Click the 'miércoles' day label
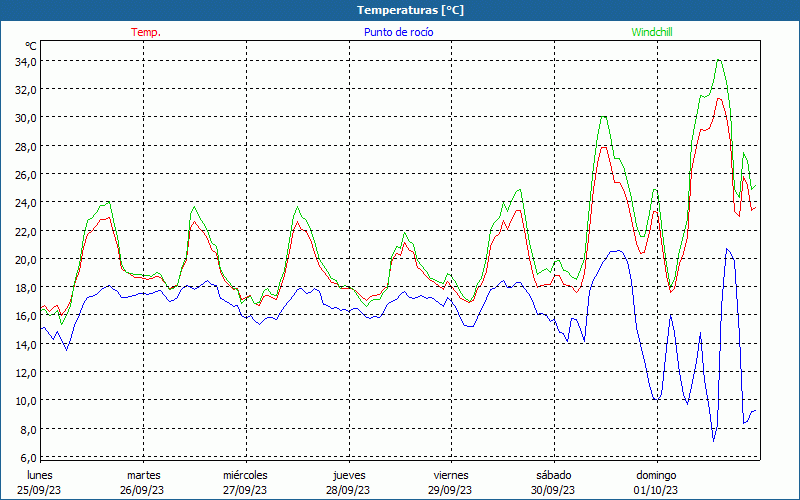 coord(245,475)
